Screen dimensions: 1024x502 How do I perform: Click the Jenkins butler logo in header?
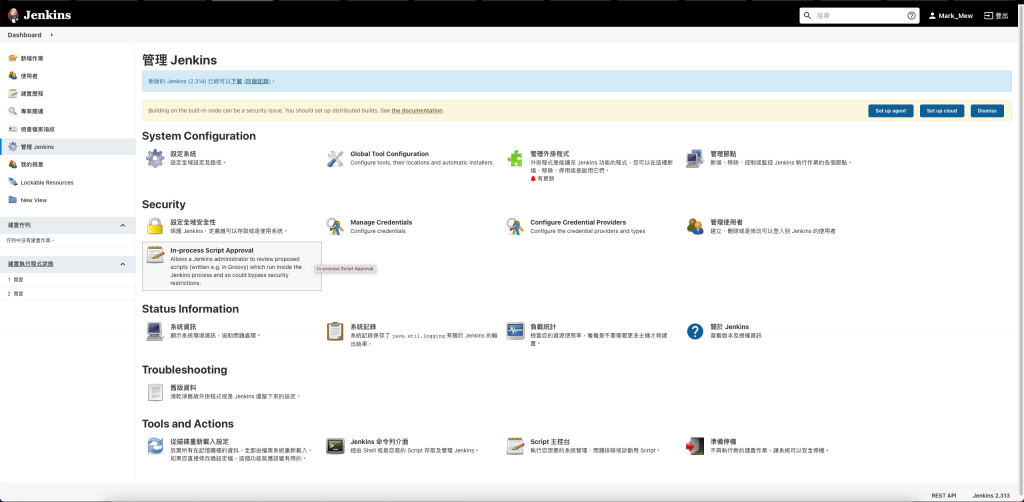tap(13, 14)
